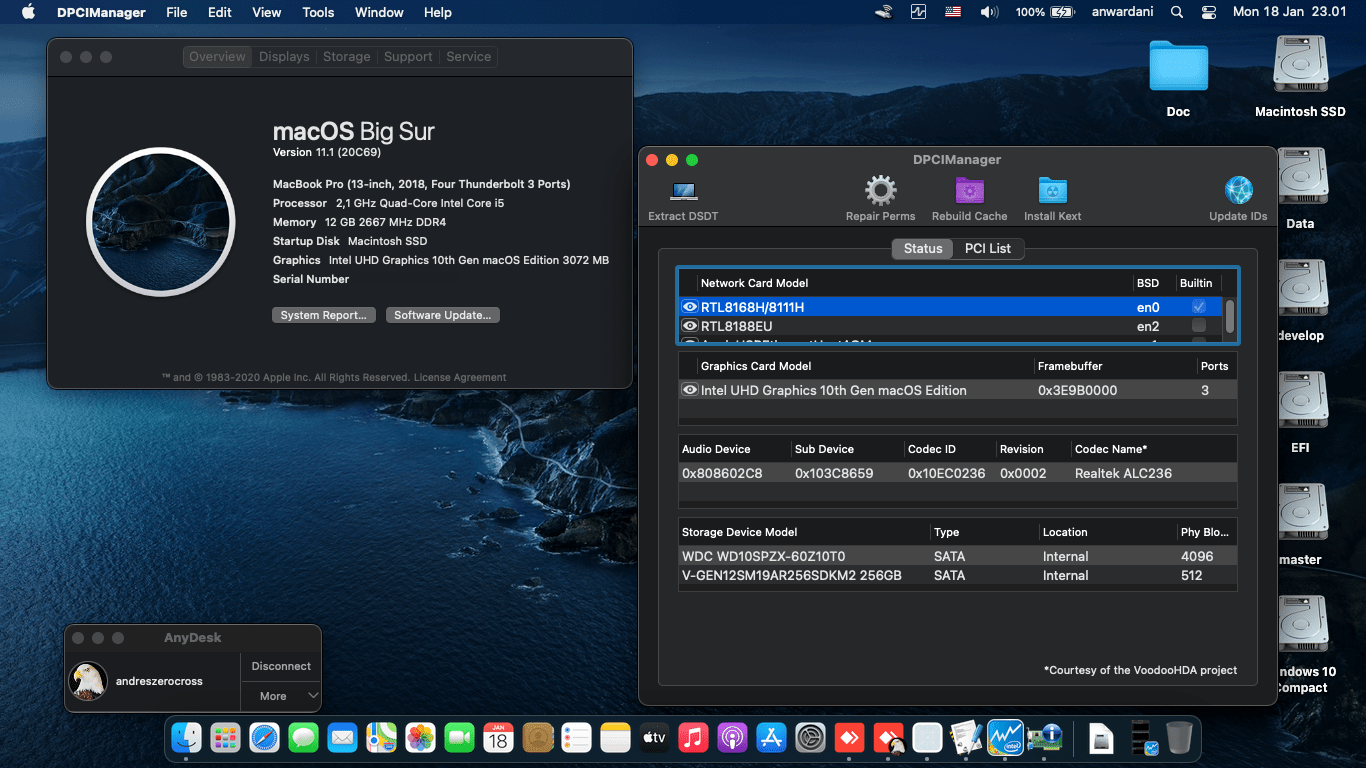Open DPCIManager application menu
The height and width of the screenshot is (768, 1366).
(101, 12)
